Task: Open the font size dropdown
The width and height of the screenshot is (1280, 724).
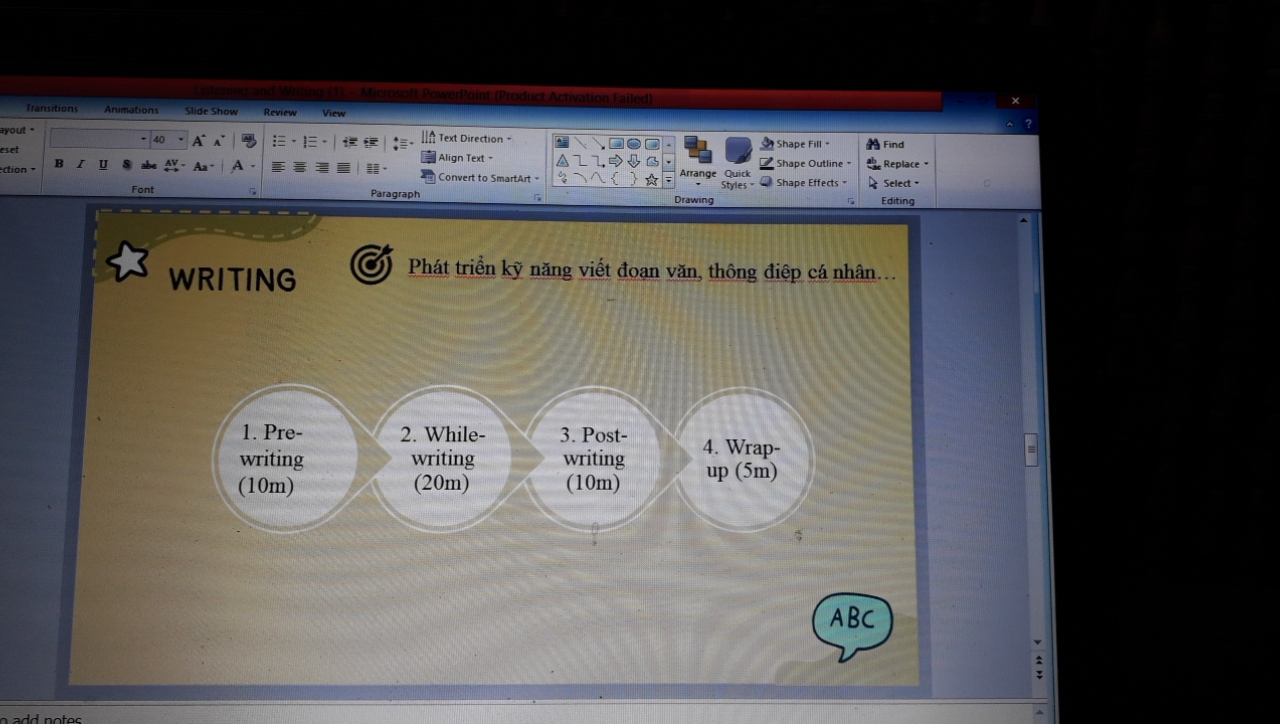Action: coord(181,140)
